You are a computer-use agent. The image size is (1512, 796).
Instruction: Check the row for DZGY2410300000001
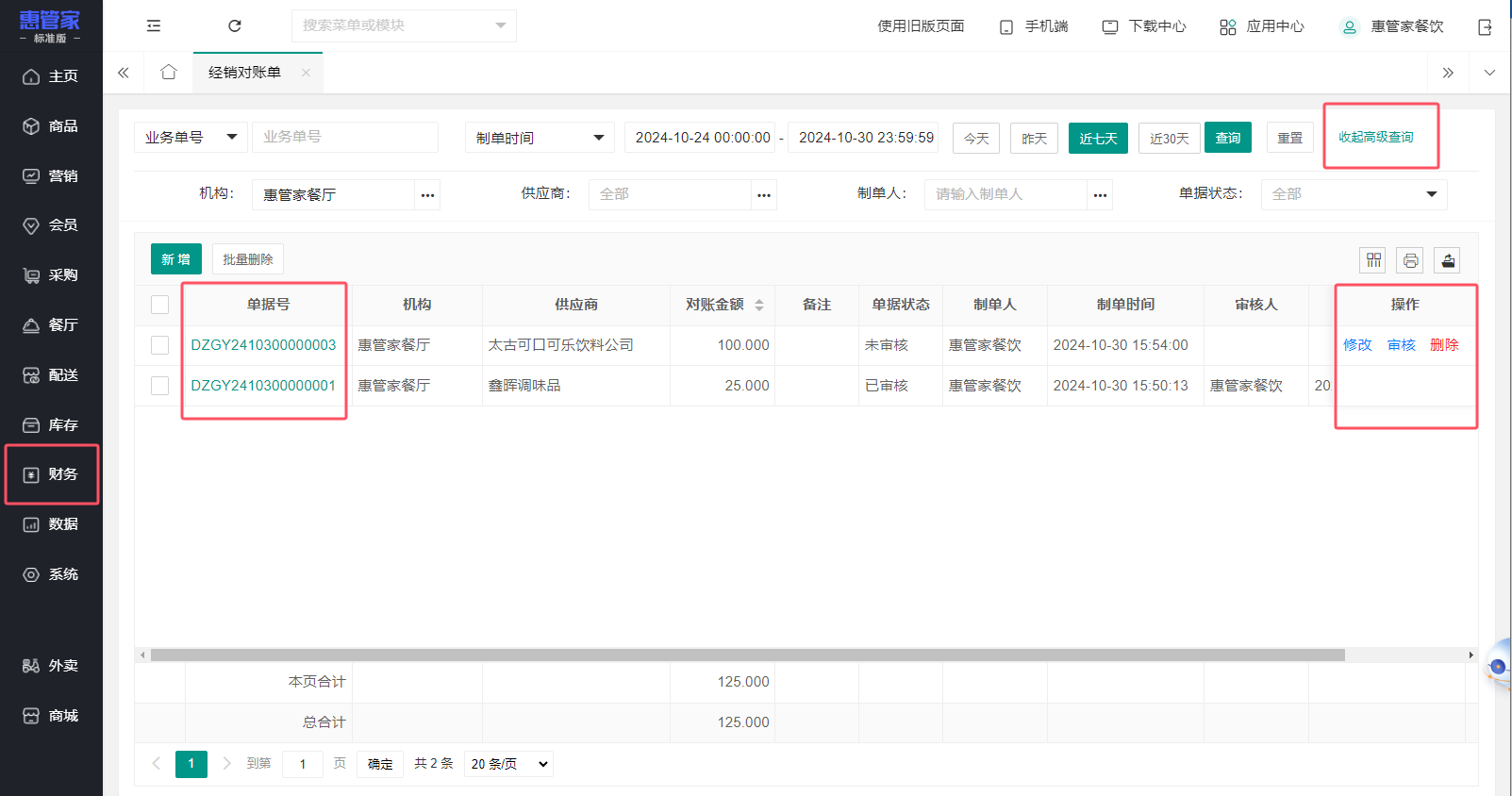click(x=160, y=386)
